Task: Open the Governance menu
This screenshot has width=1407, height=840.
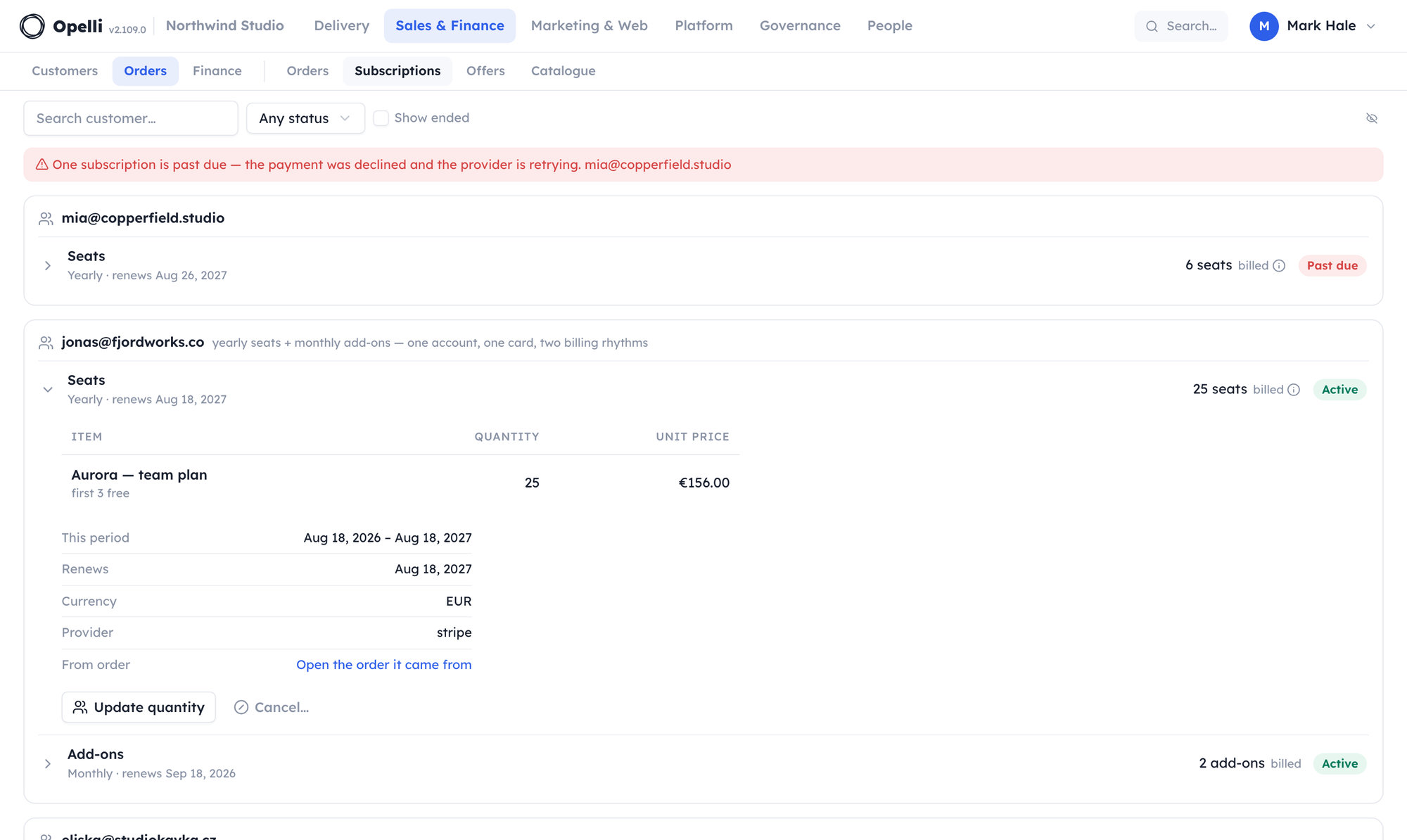Action: (x=800, y=26)
